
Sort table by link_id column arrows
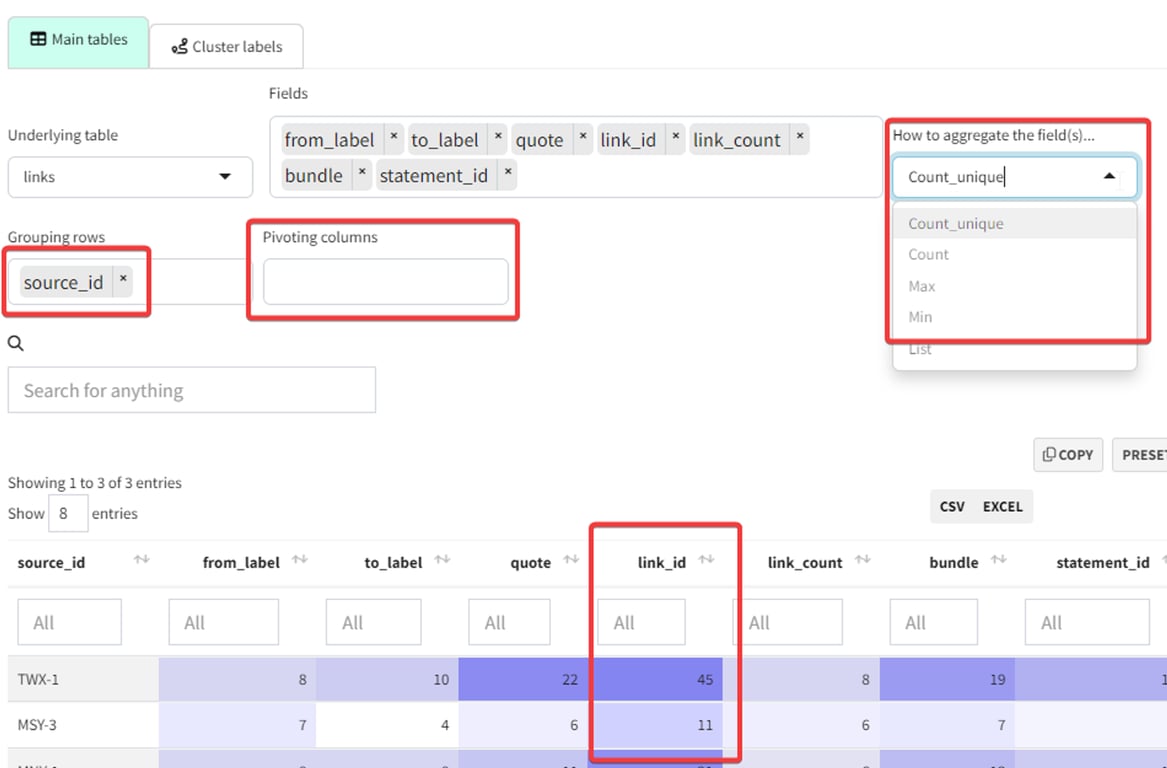706,560
